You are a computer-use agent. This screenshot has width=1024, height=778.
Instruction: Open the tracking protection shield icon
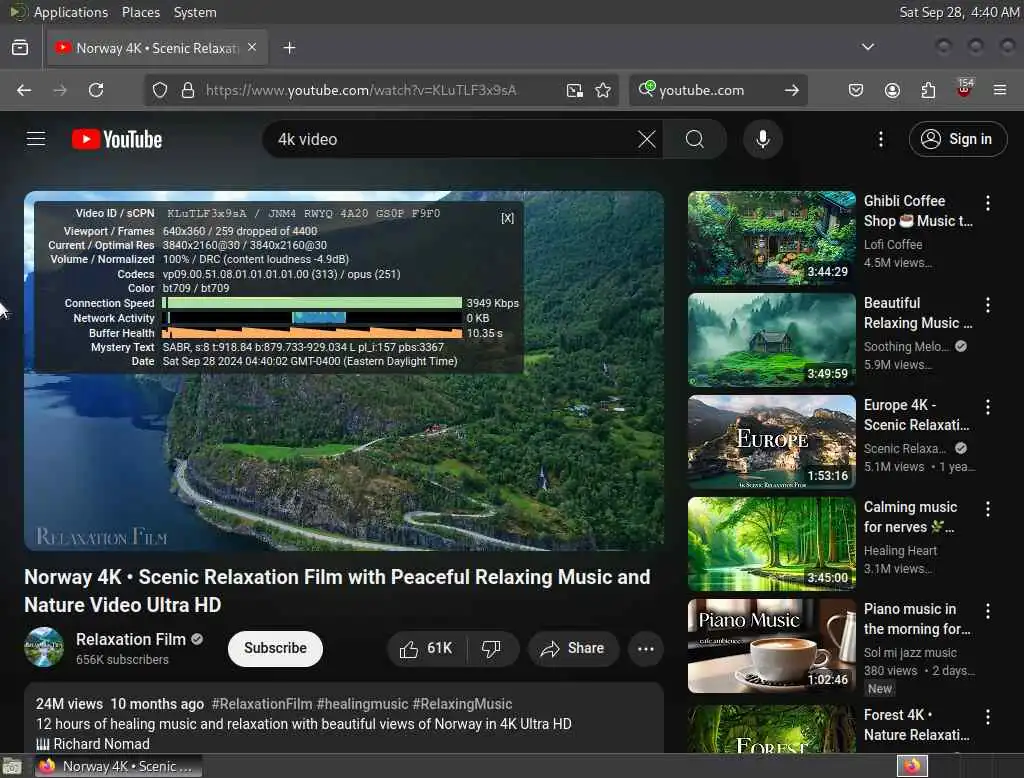[159, 90]
